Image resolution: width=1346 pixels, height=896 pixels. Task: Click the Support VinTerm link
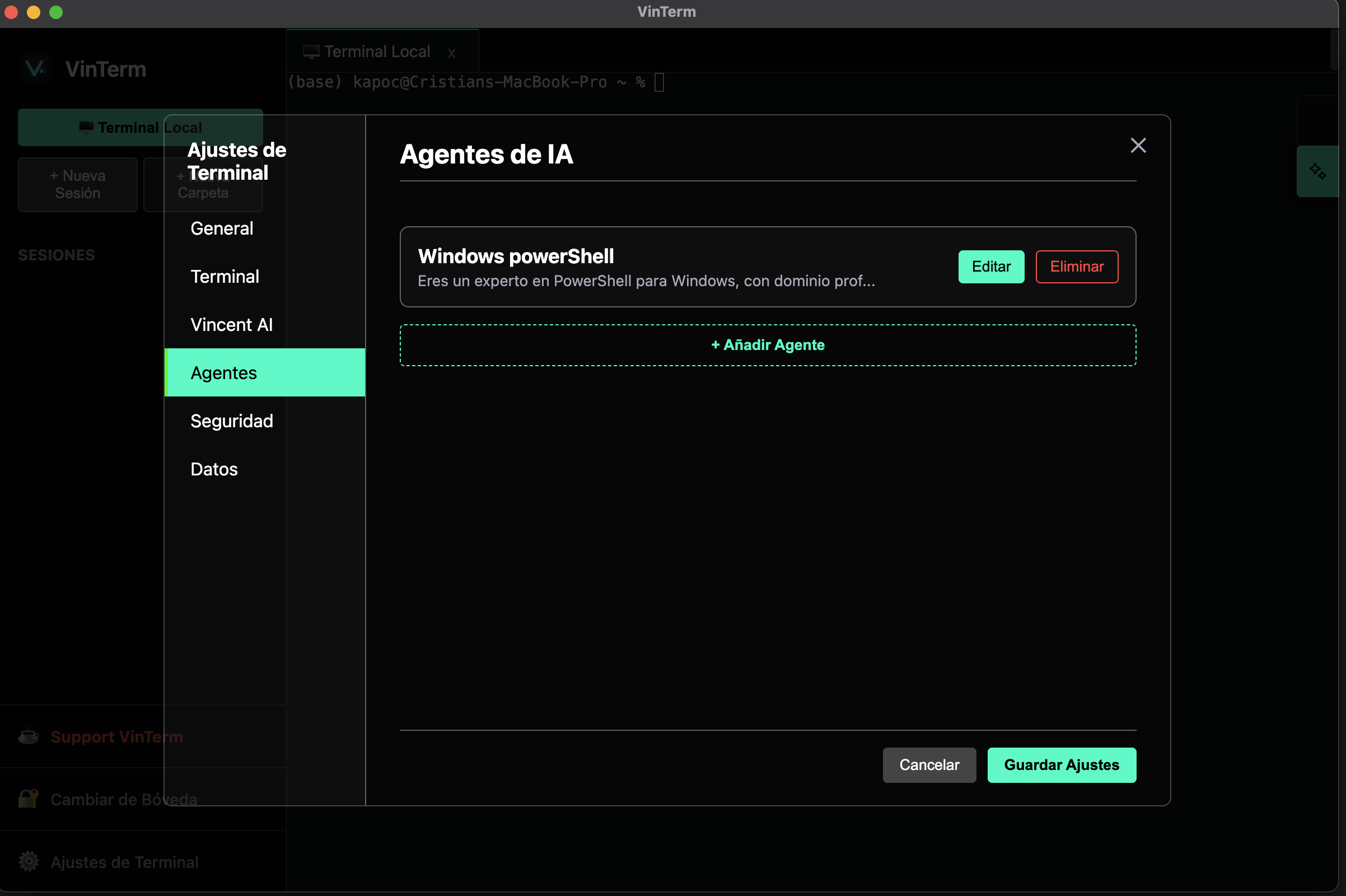tap(116, 736)
